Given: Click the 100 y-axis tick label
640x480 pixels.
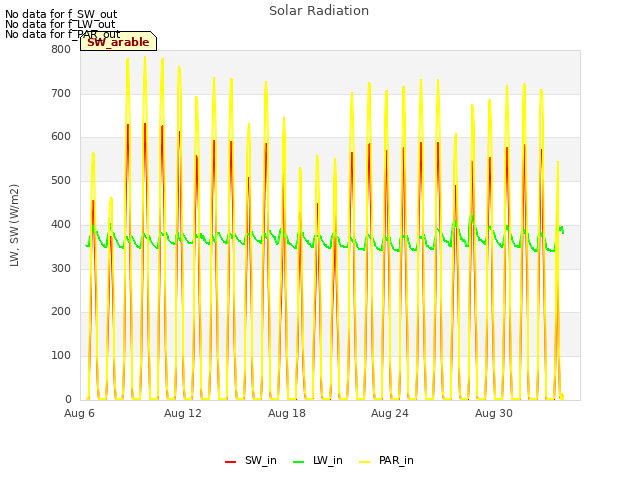Looking at the screenshot, I should tap(61, 356).
